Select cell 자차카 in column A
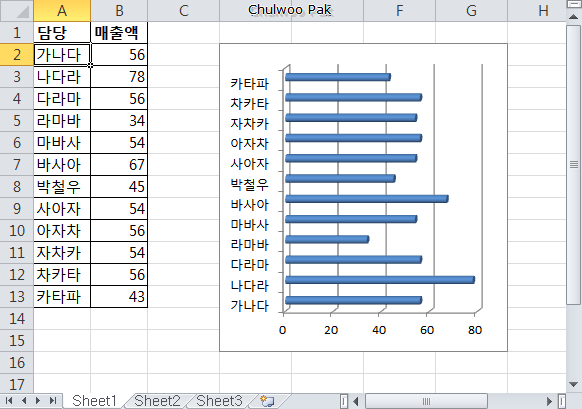 (x=62, y=252)
